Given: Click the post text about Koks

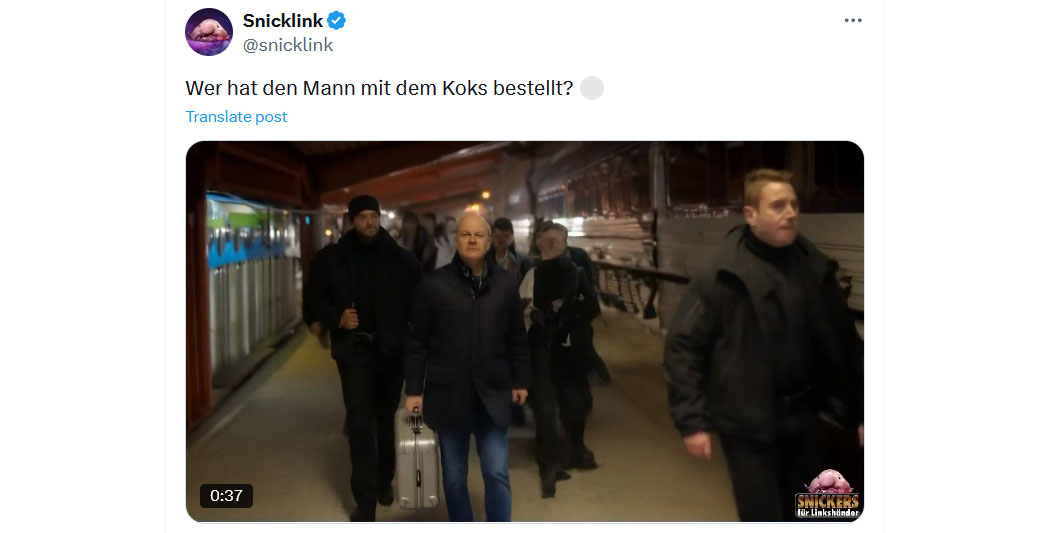Looking at the screenshot, I should pyautogui.click(x=379, y=88).
